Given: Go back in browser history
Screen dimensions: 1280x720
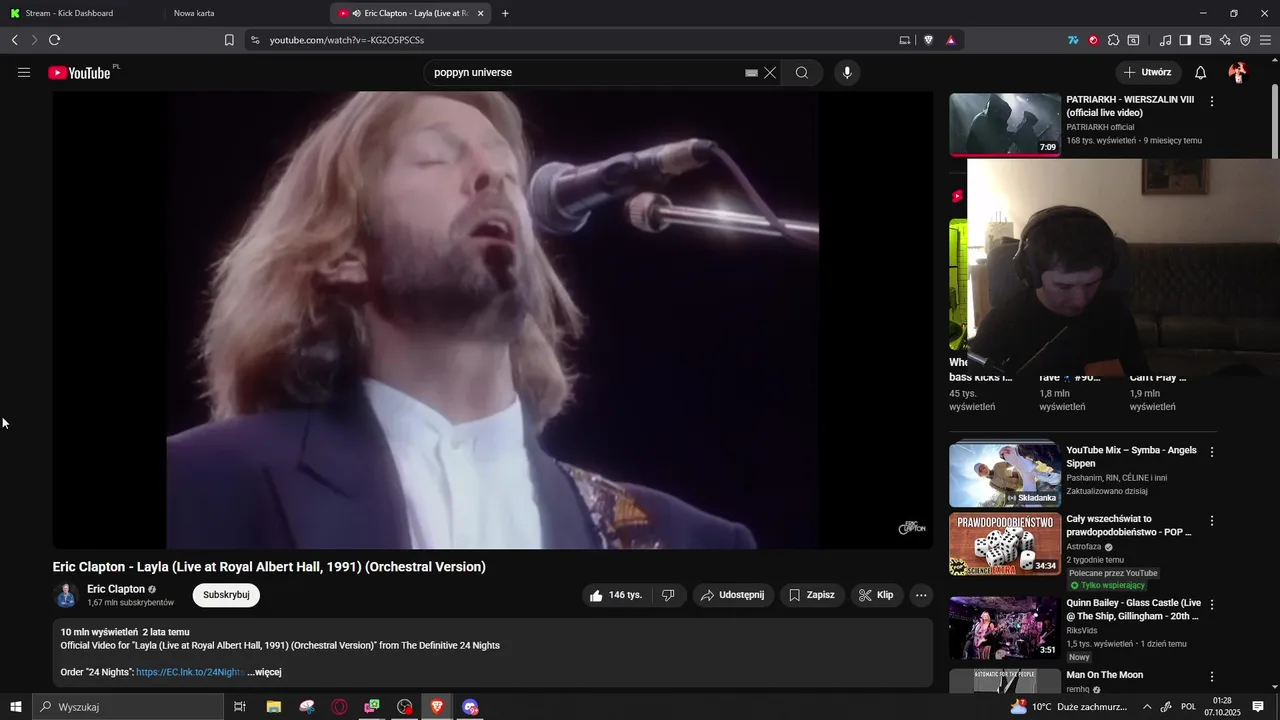Looking at the screenshot, I should coord(14,40).
